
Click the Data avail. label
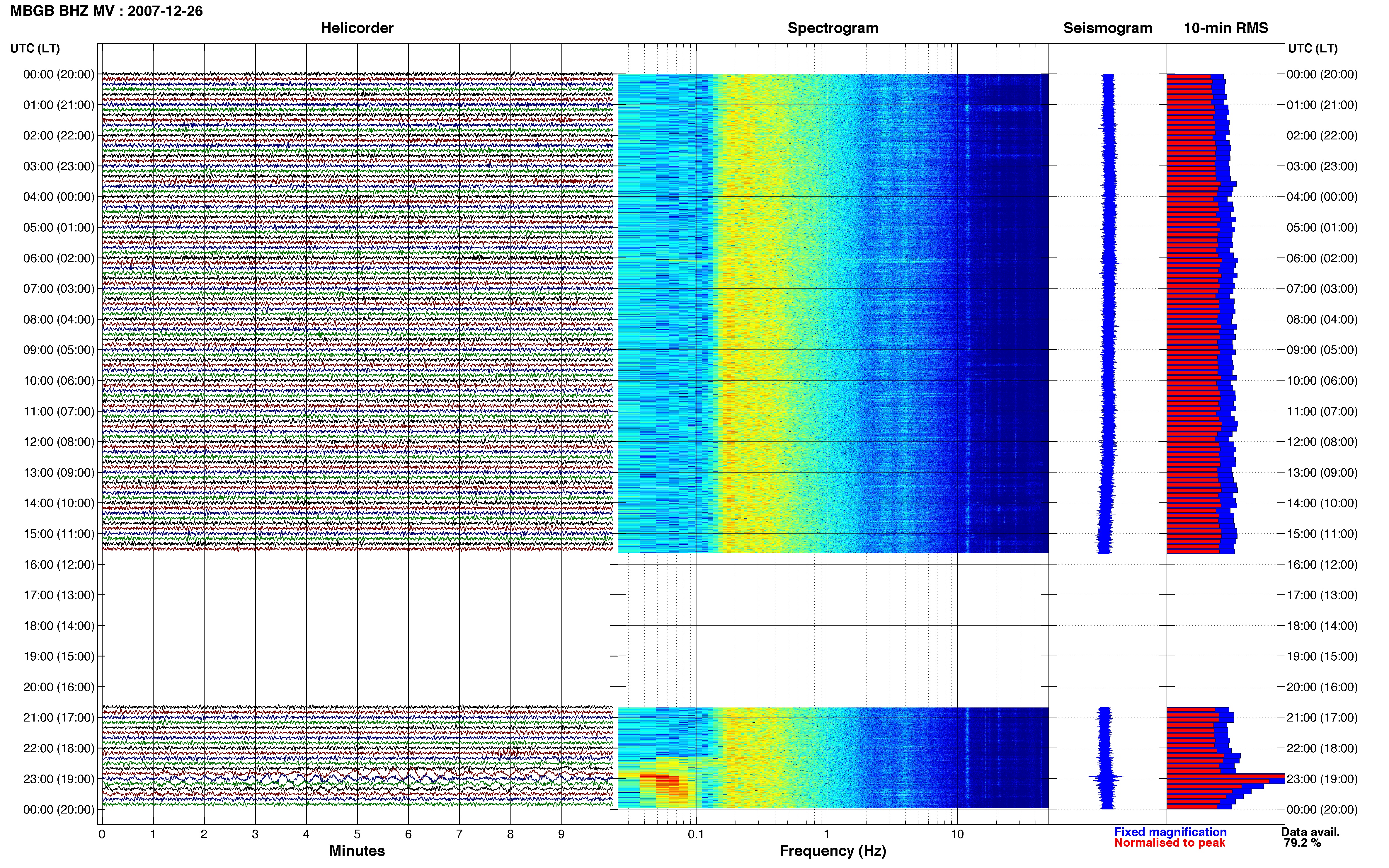pos(1310,832)
